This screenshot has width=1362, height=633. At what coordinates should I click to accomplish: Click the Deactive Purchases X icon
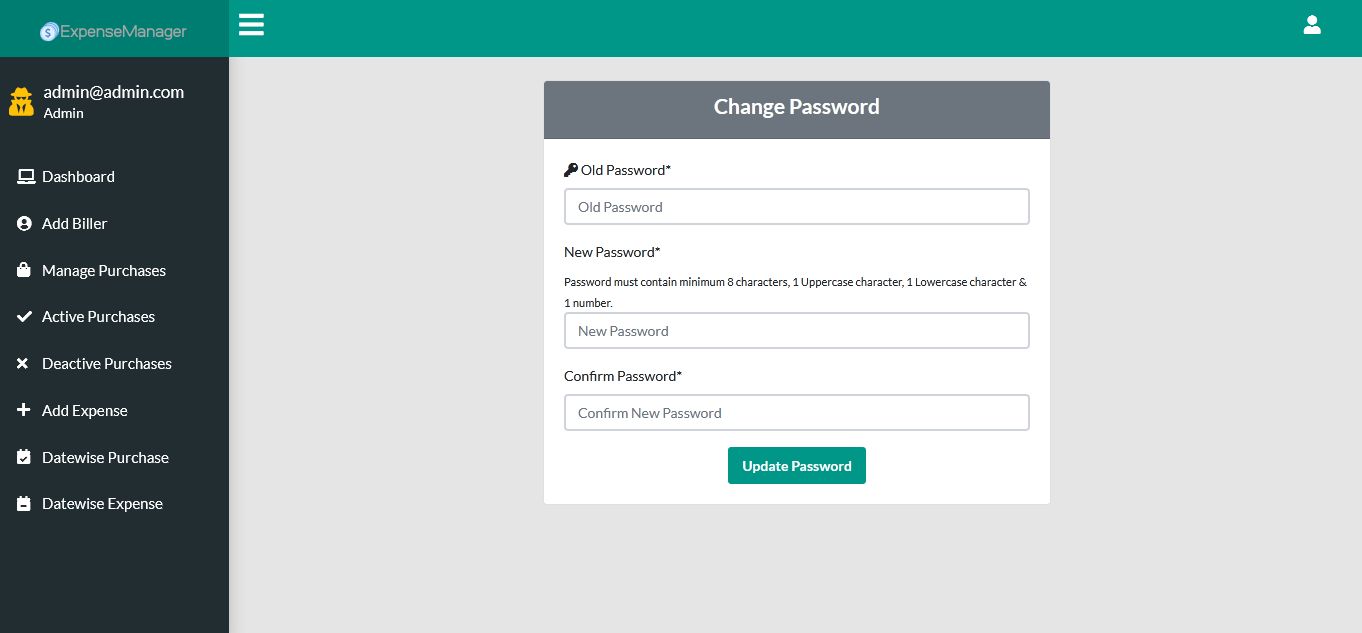[x=23, y=364]
